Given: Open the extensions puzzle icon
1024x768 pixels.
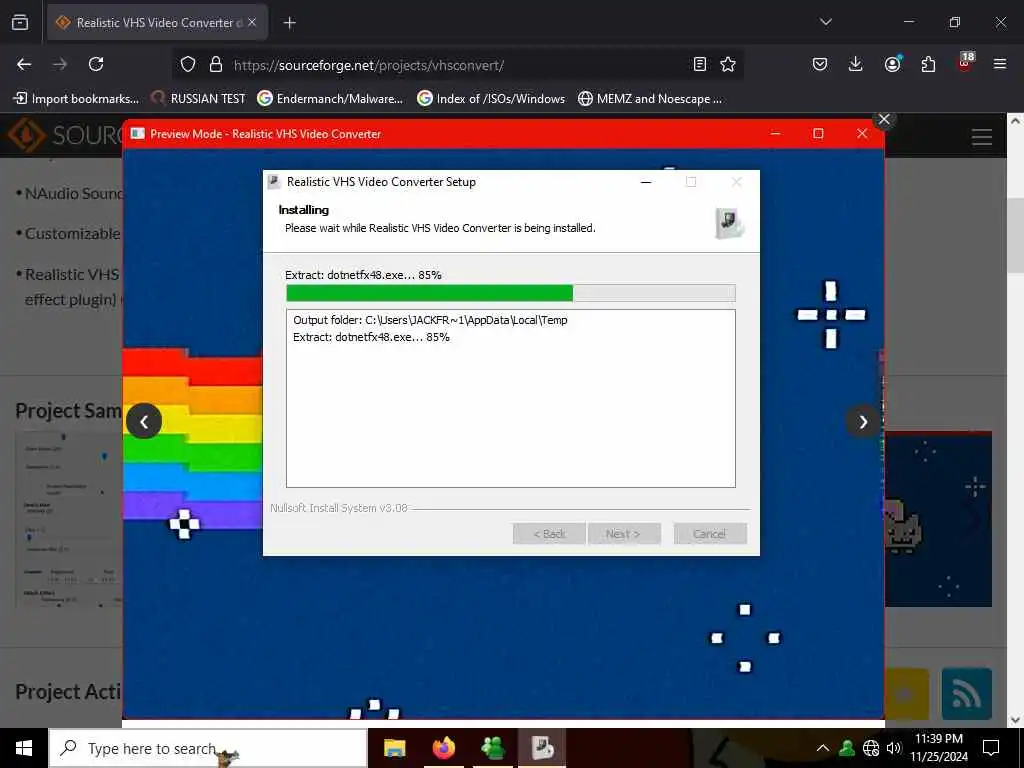Looking at the screenshot, I should (928, 64).
